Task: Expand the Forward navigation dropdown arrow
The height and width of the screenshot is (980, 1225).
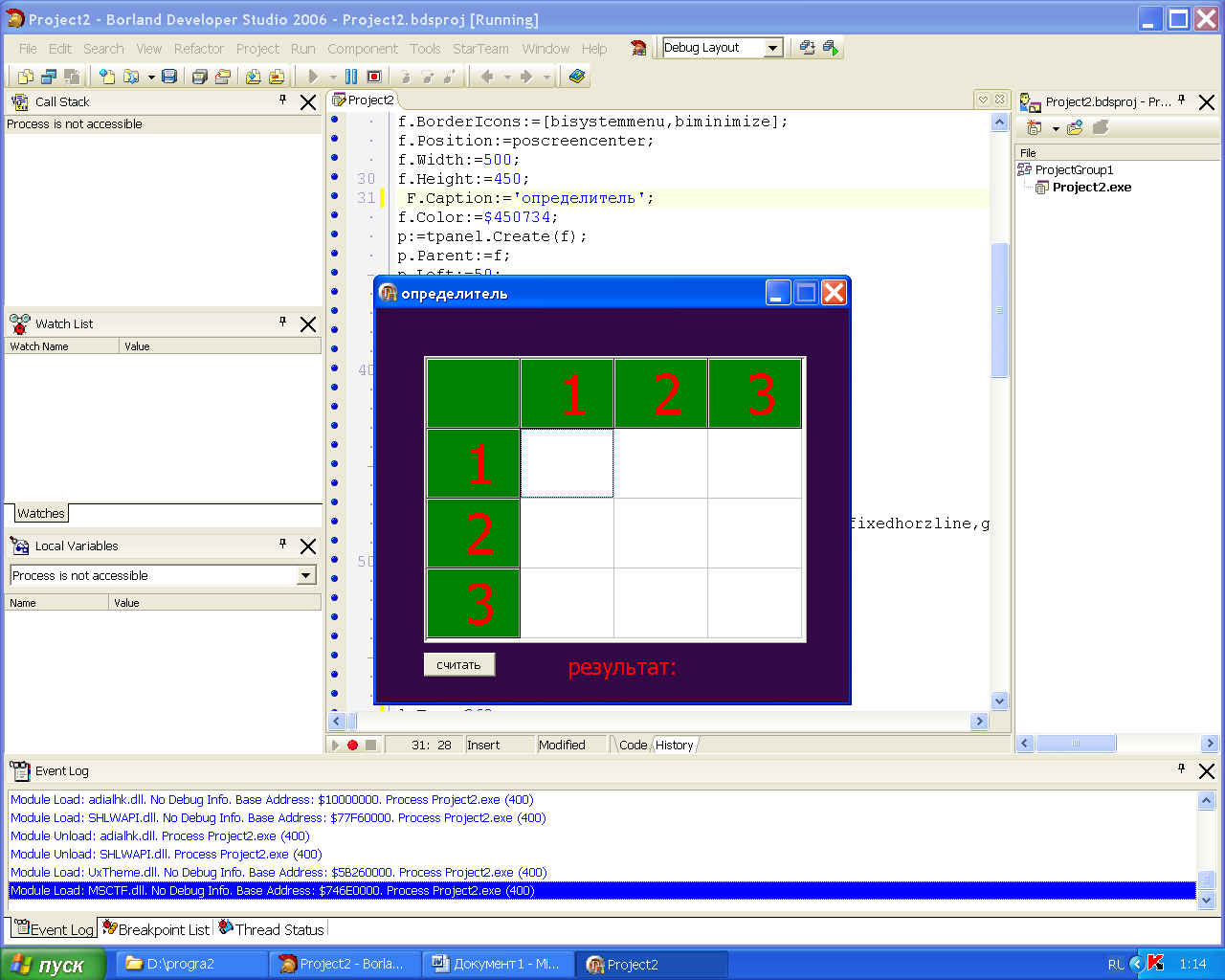Action: [x=546, y=77]
